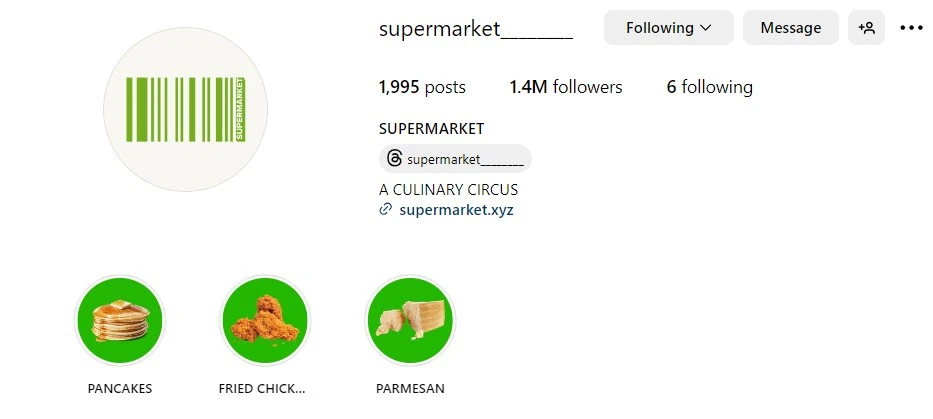Open the three-dot more options menu
This screenshot has width=933, height=419.
(911, 28)
